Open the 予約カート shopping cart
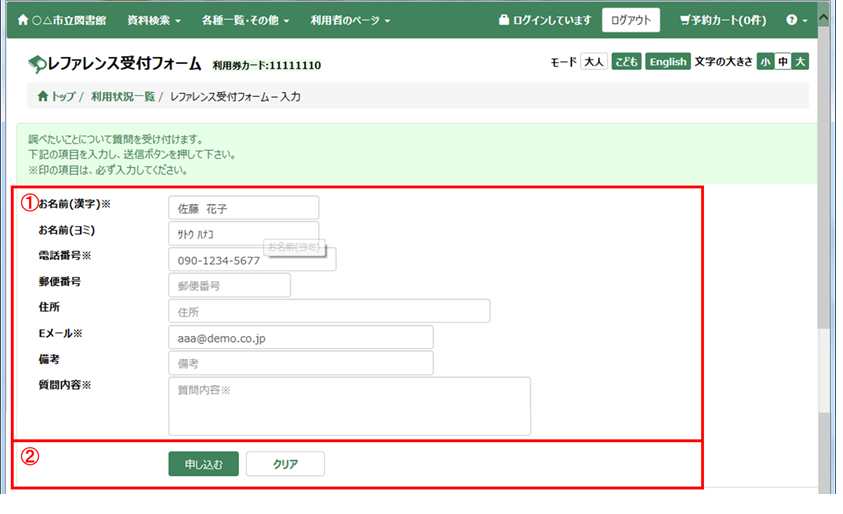The height and width of the screenshot is (514, 843). click(x=722, y=20)
